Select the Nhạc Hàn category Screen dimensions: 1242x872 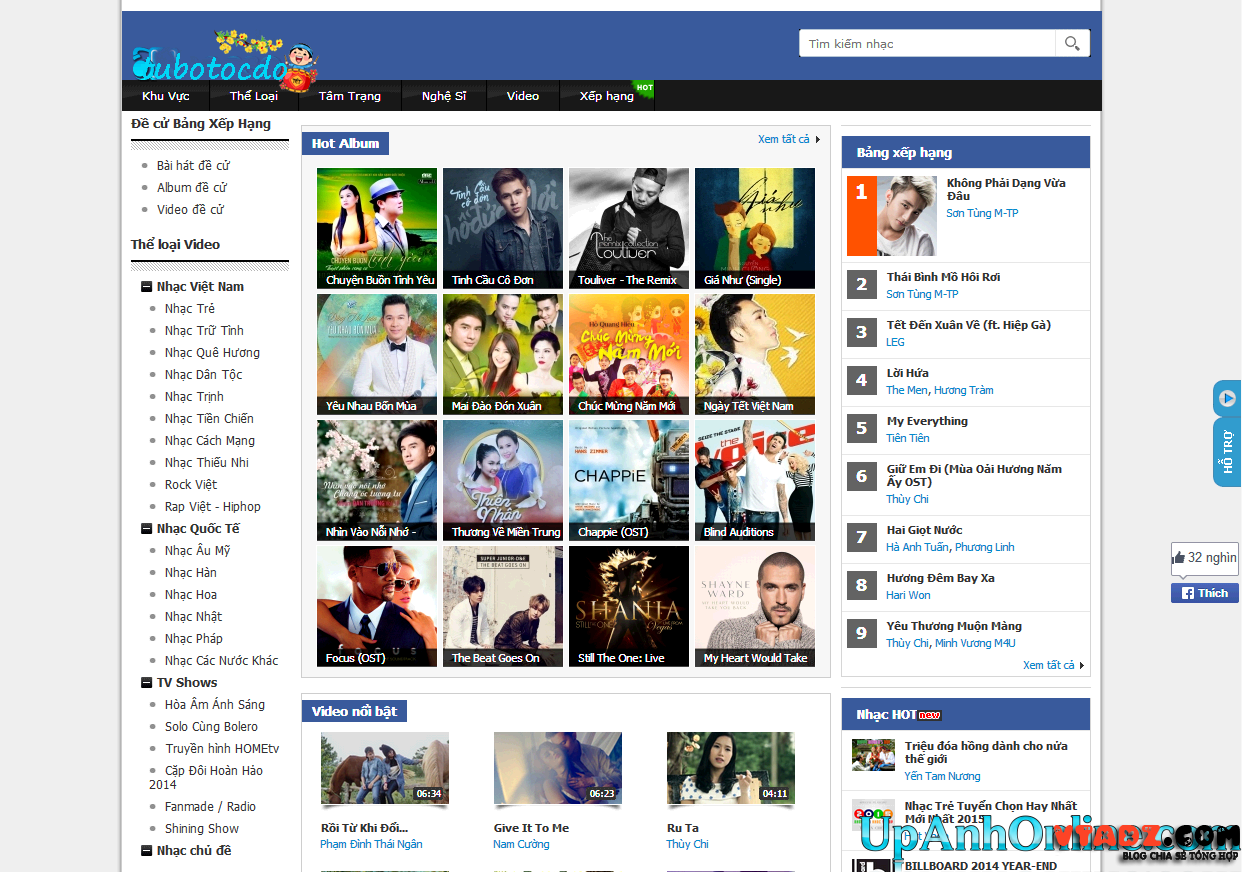(191, 573)
